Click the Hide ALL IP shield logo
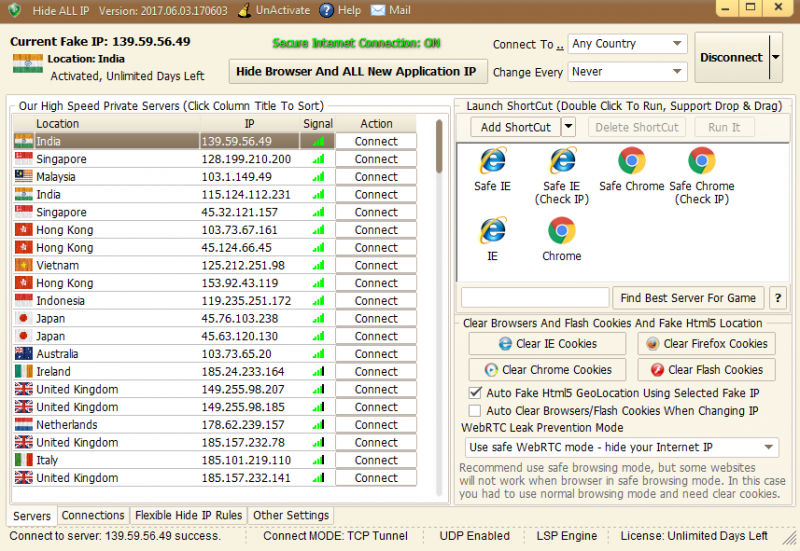The width and height of the screenshot is (800, 551). point(14,10)
